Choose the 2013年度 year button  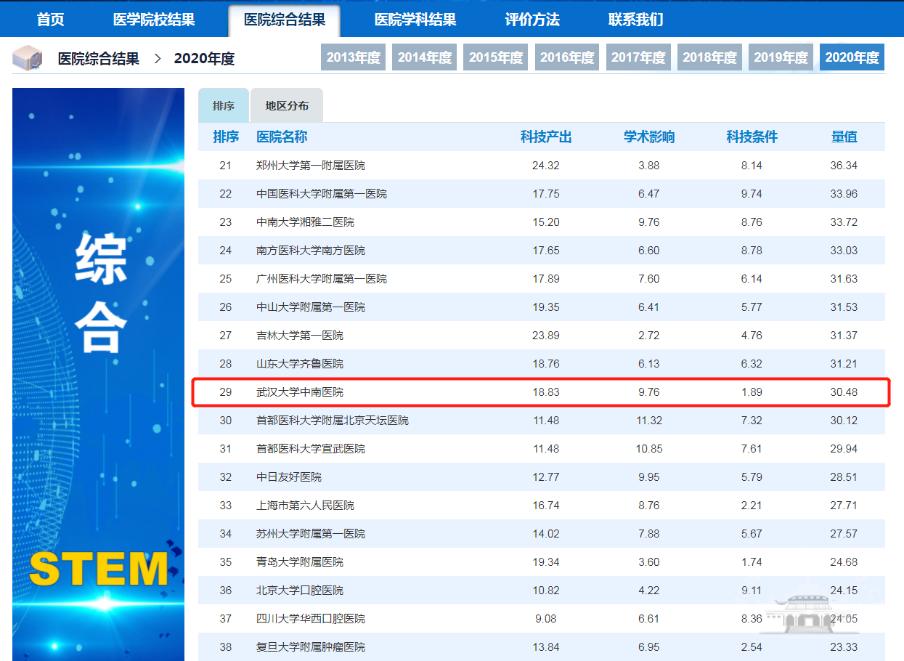point(354,58)
